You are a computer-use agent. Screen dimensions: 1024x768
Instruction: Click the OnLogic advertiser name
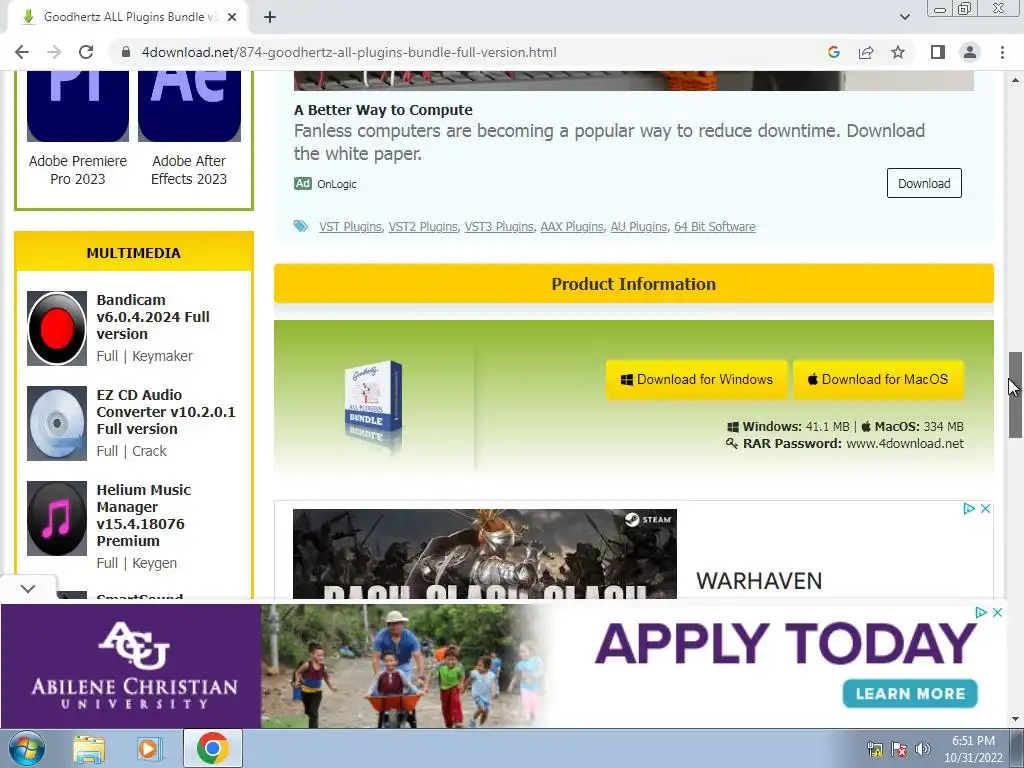click(337, 184)
